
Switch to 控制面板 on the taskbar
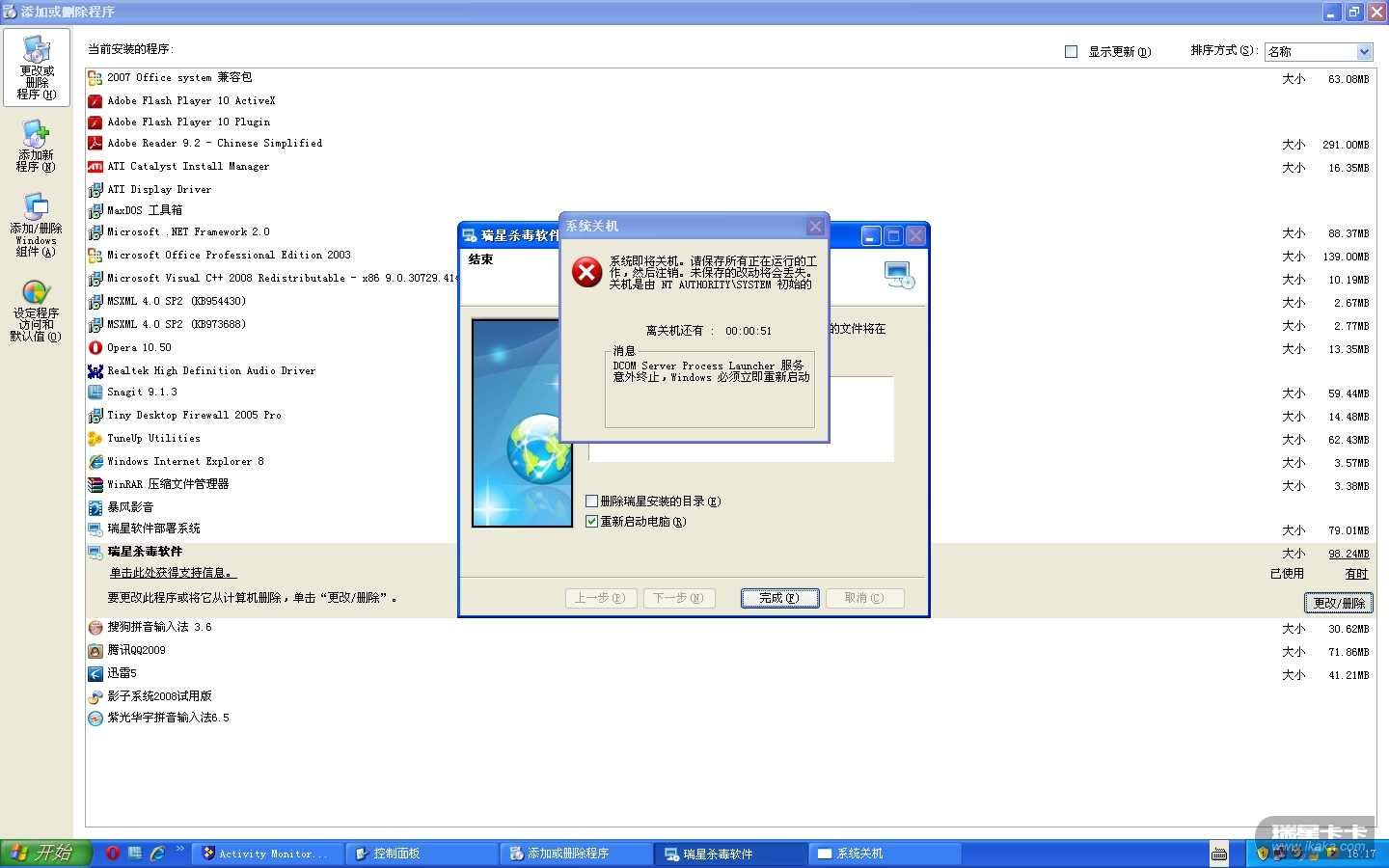[x=422, y=854]
